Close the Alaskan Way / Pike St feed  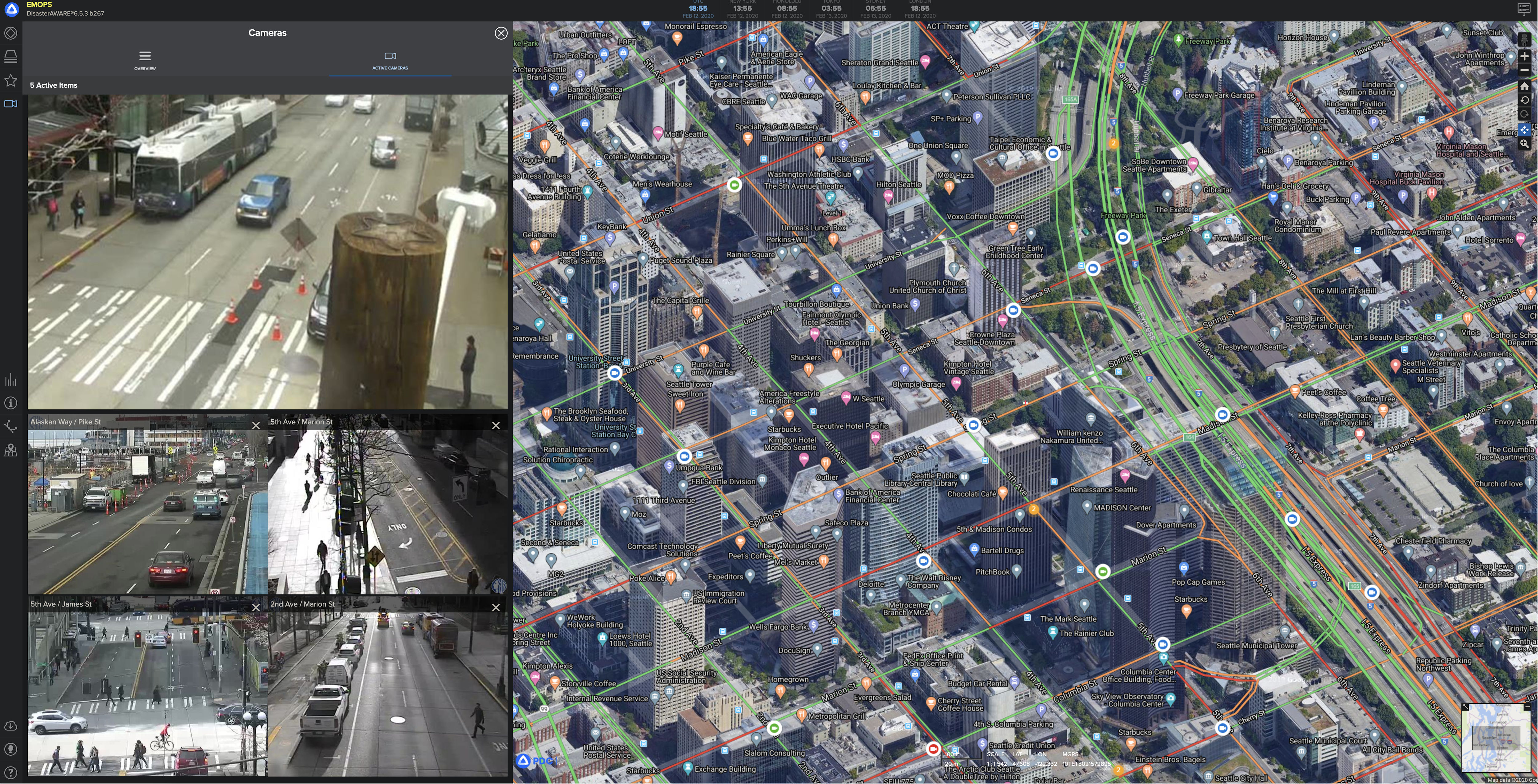256,426
